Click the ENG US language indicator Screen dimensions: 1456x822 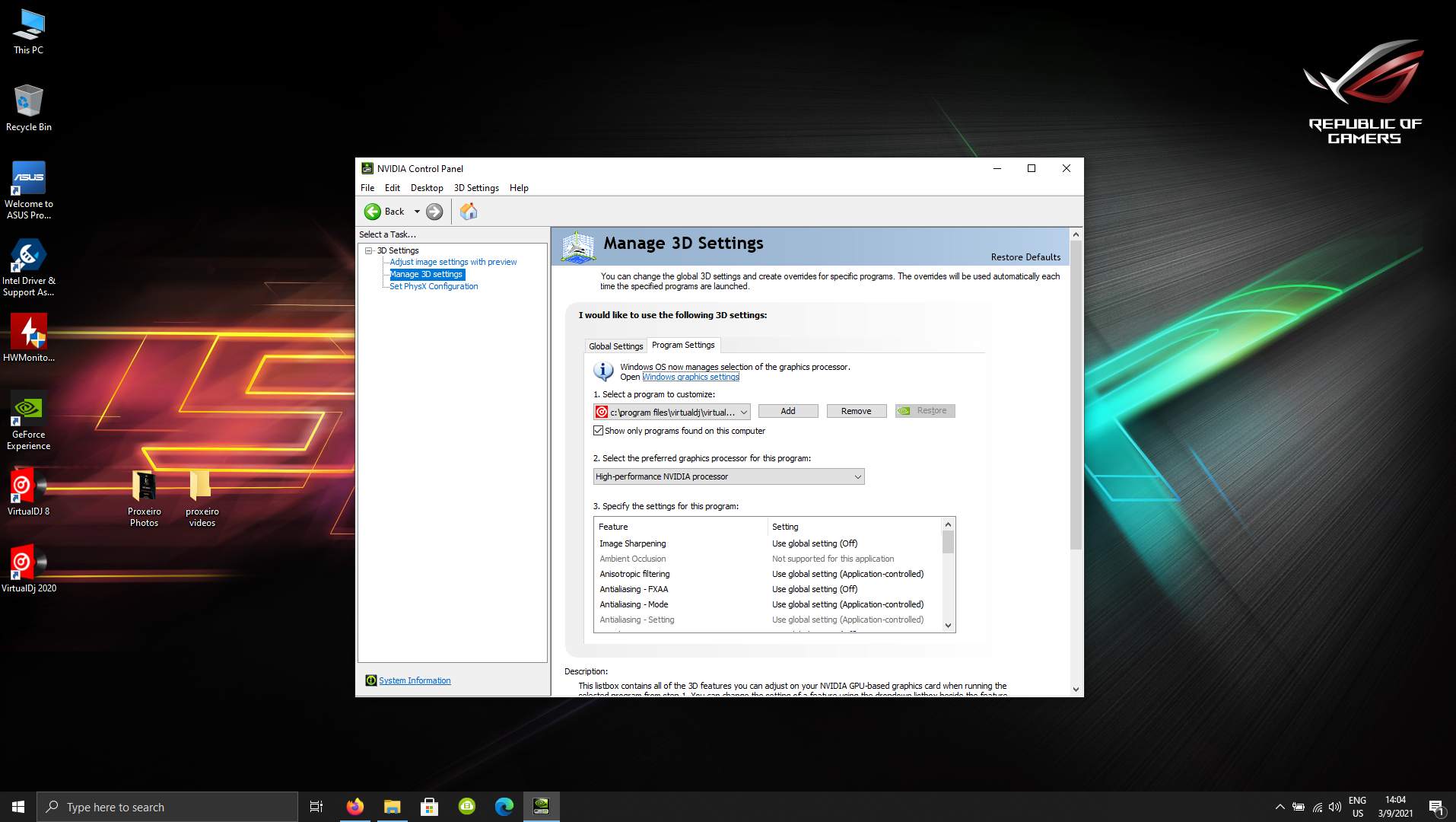[x=1358, y=807]
